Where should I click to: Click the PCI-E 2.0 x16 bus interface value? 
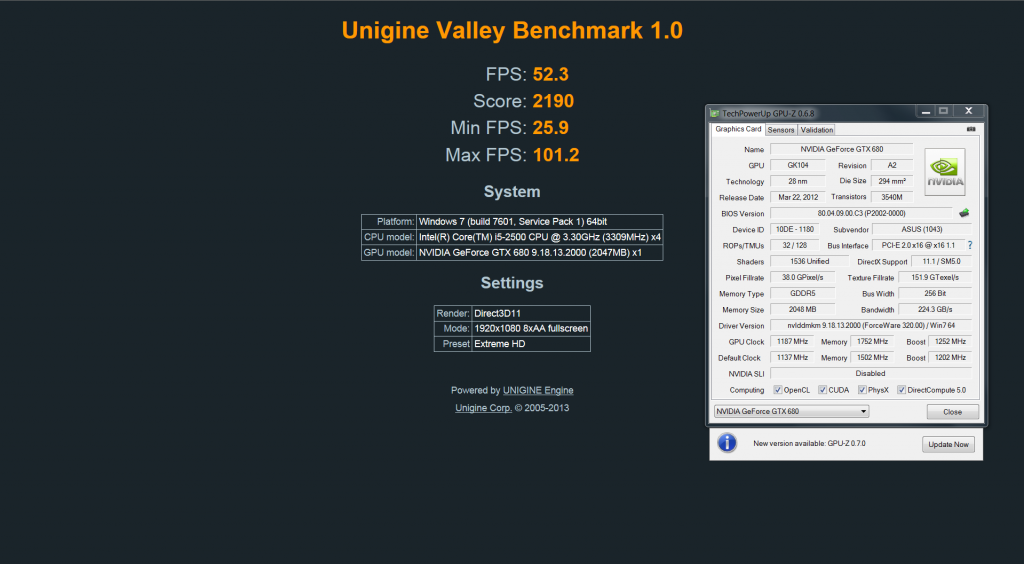click(x=918, y=245)
